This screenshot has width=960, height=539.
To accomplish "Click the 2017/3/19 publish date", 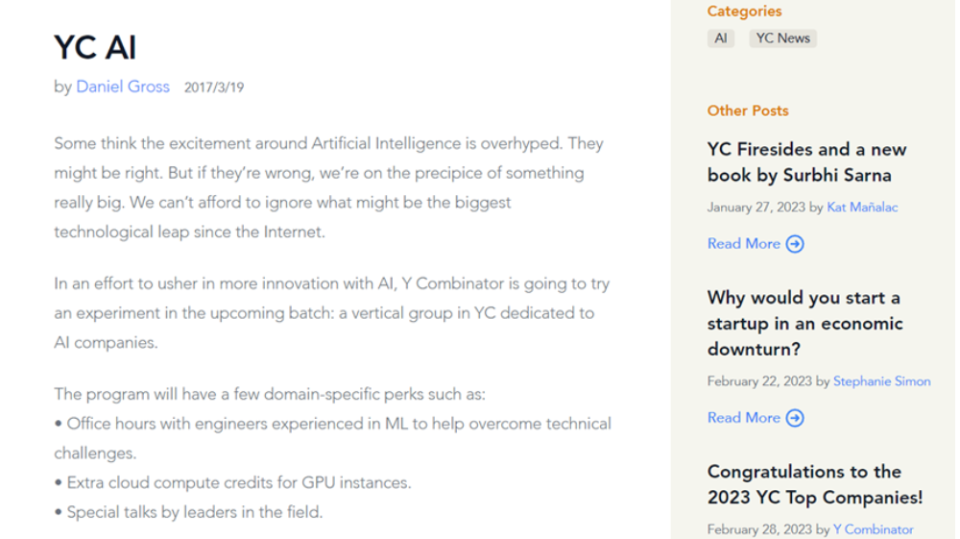I will coord(214,88).
